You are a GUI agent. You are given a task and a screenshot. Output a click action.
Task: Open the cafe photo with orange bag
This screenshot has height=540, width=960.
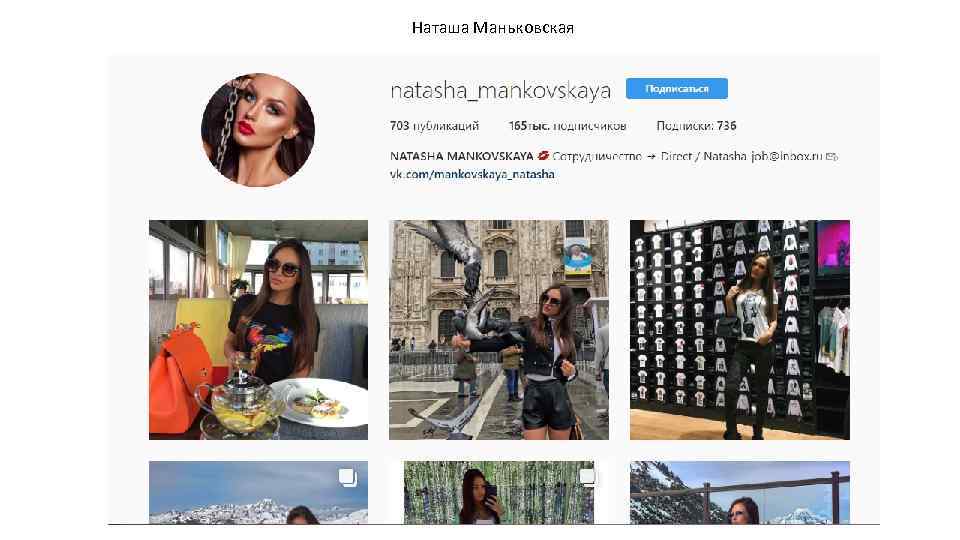tap(258, 330)
